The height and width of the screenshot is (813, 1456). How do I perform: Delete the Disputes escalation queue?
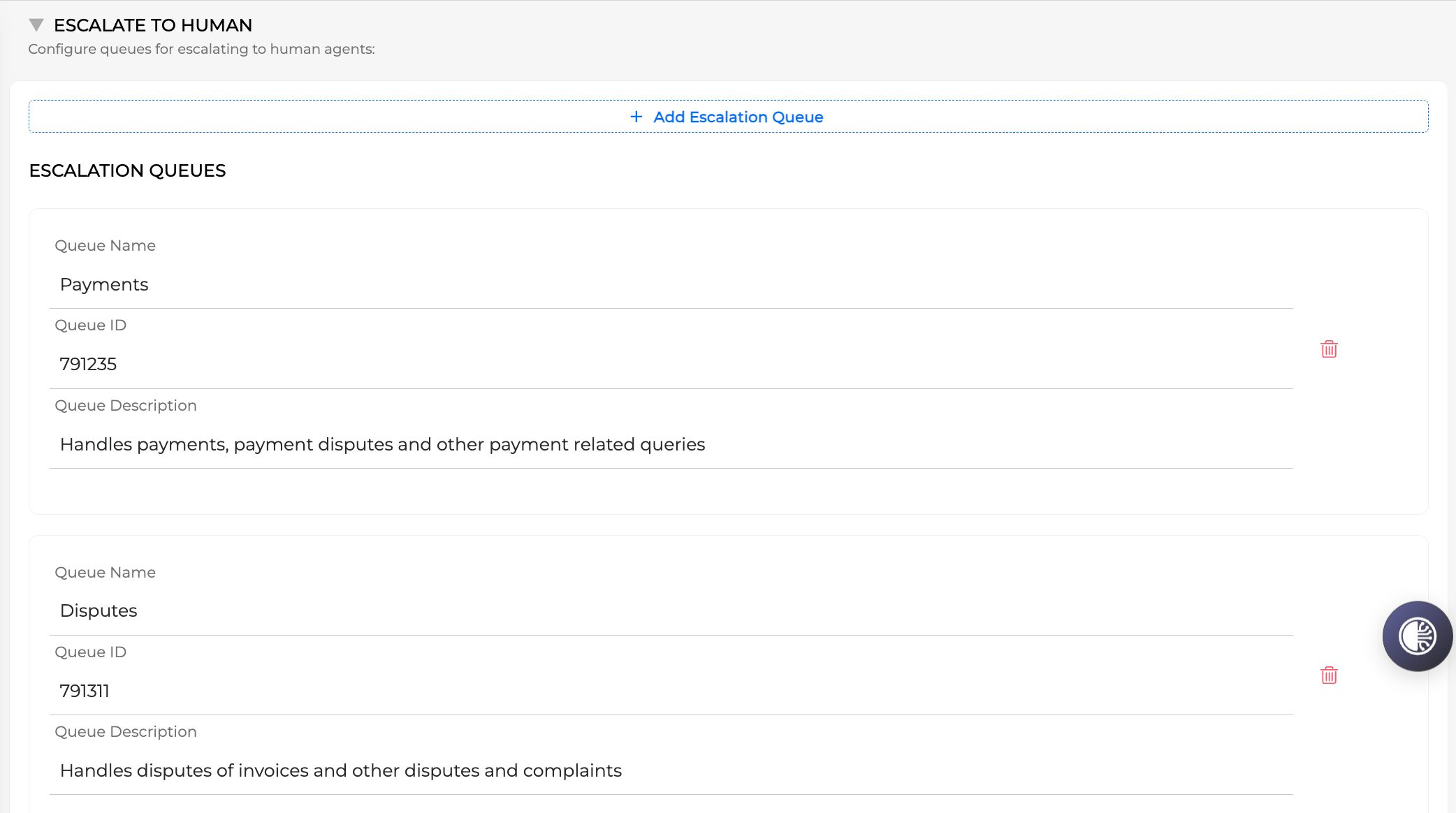(1329, 675)
